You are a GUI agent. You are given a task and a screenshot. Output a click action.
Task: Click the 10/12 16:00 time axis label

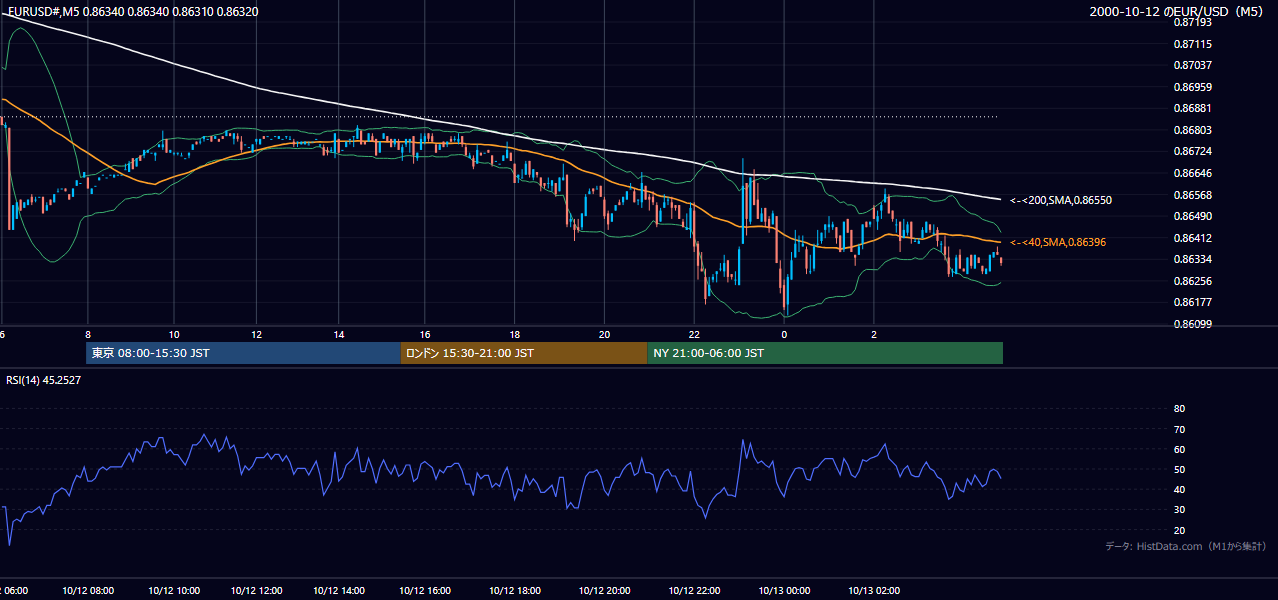(x=427, y=590)
